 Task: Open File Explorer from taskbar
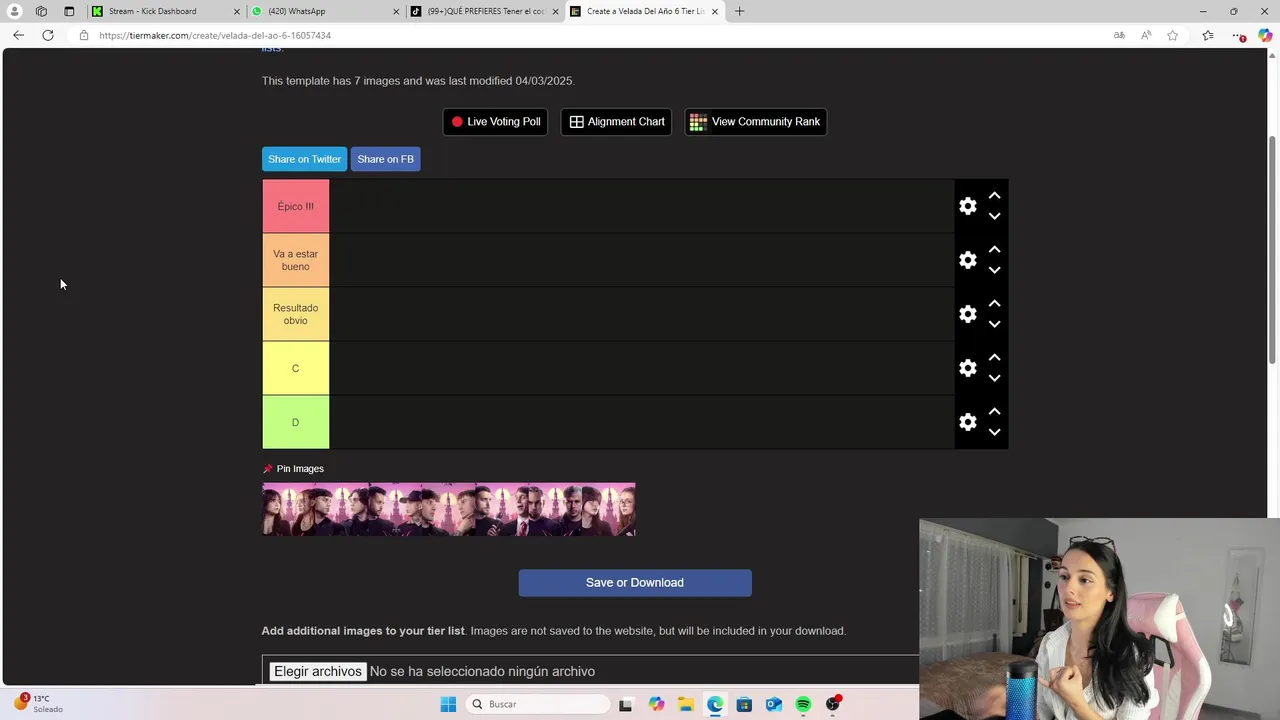tap(685, 704)
